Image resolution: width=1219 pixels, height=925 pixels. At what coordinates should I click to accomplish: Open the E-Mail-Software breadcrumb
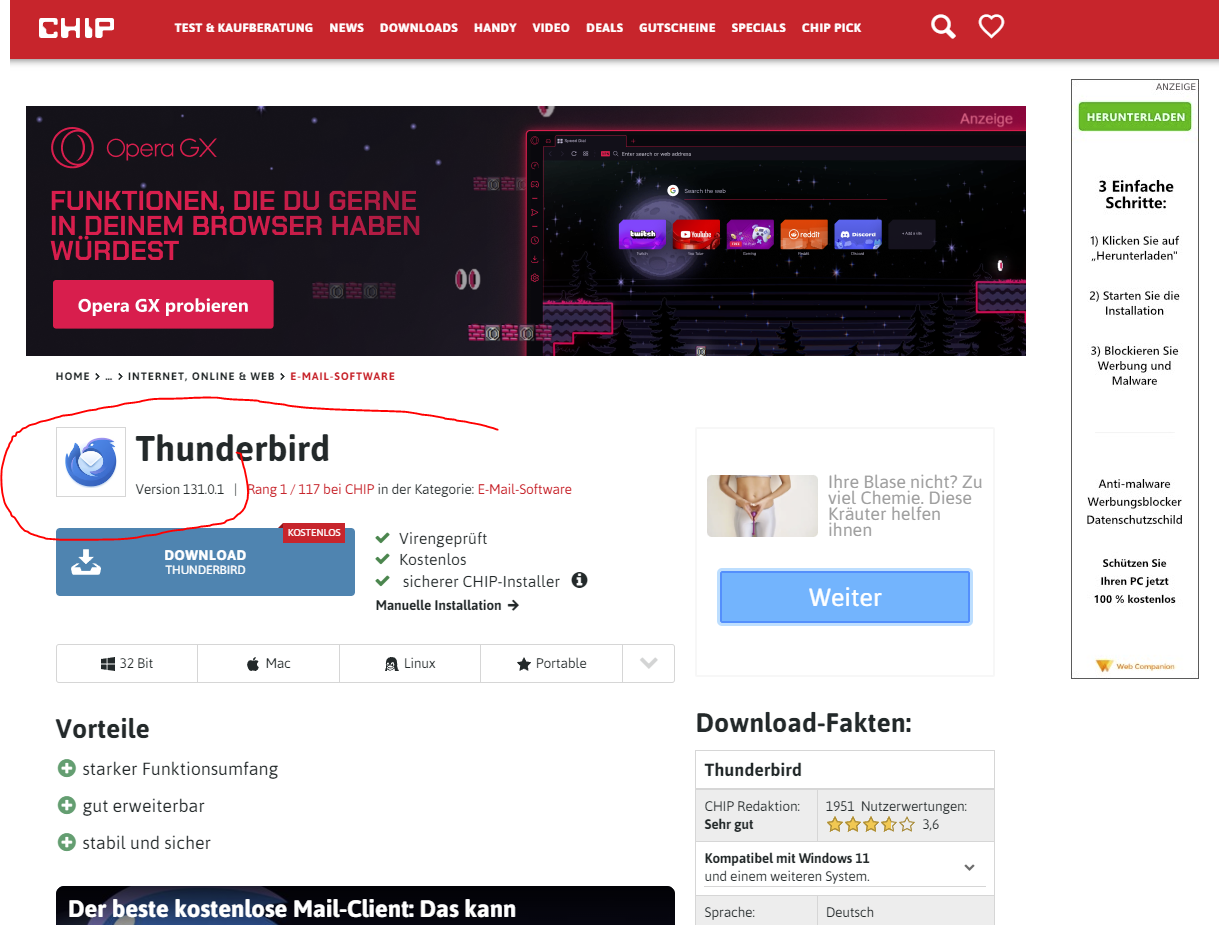click(x=343, y=377)
